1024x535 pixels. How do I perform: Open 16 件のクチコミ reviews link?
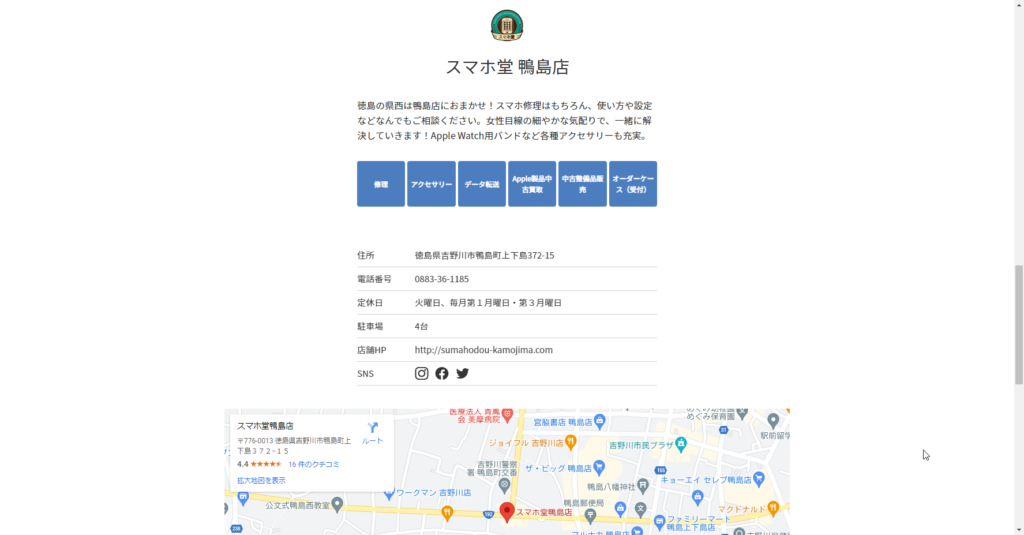click(313, 464)
